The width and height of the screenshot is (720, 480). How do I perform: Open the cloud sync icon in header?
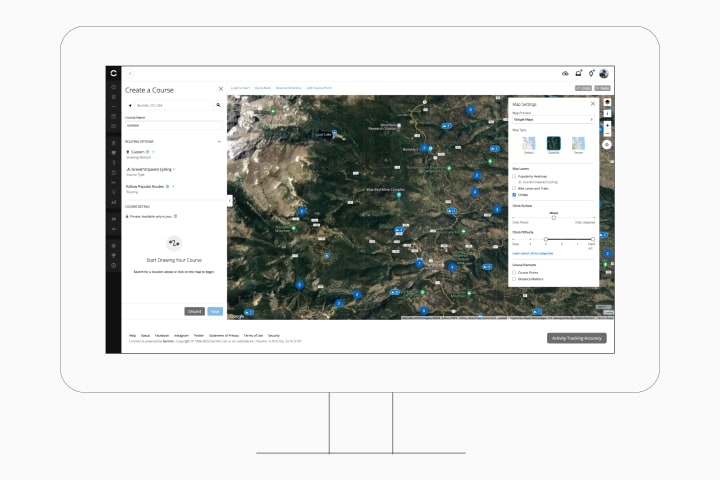[x=565, y=73]
